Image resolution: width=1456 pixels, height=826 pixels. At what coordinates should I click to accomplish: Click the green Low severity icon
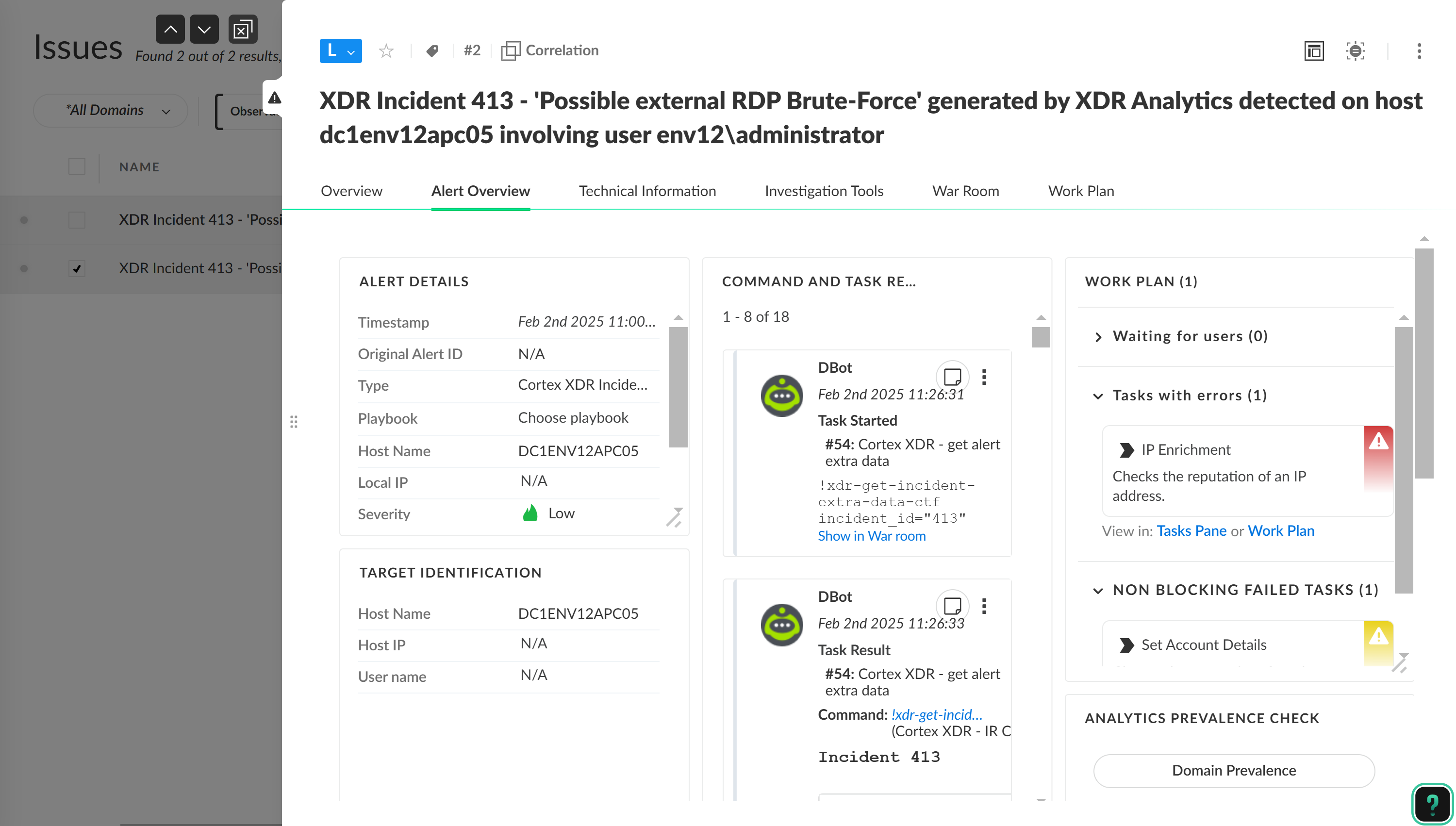pos(530,513)
